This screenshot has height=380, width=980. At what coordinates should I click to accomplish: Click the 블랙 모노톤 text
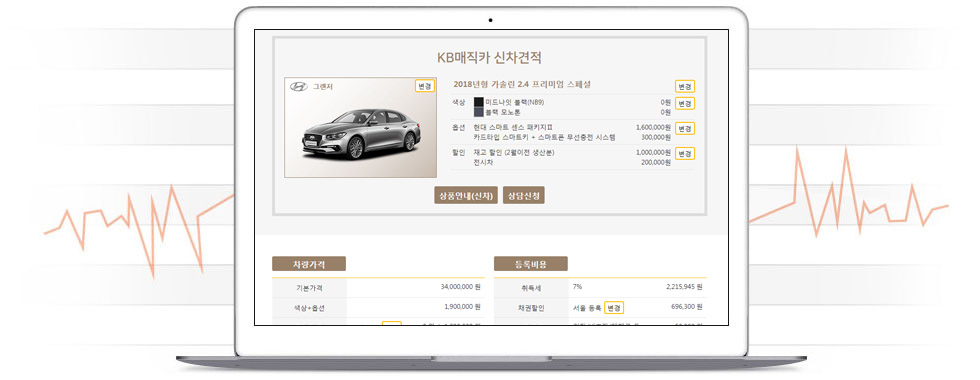click(502, 112)
